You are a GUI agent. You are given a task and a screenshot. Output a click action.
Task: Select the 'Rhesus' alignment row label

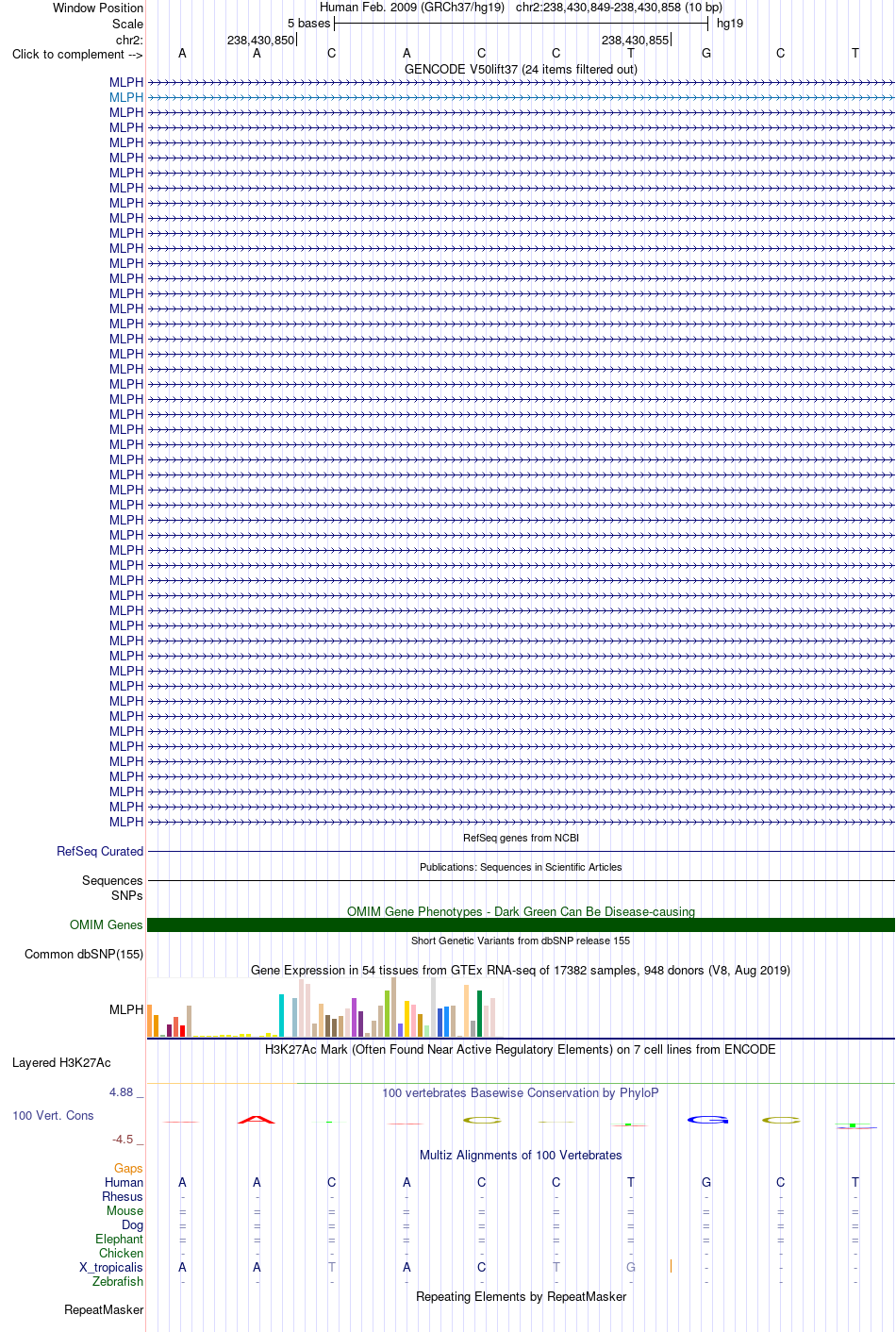coord(123,1196)
